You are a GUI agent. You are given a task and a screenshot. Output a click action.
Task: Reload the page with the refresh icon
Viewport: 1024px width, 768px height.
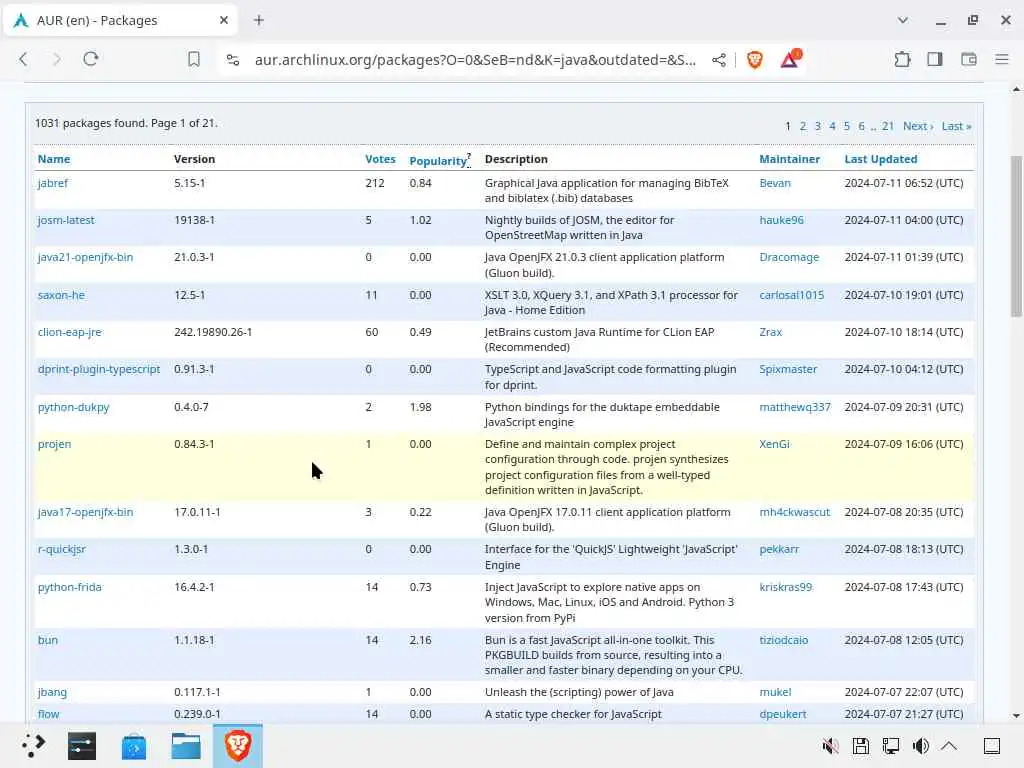pyautogui.click(x=91, y=59)
